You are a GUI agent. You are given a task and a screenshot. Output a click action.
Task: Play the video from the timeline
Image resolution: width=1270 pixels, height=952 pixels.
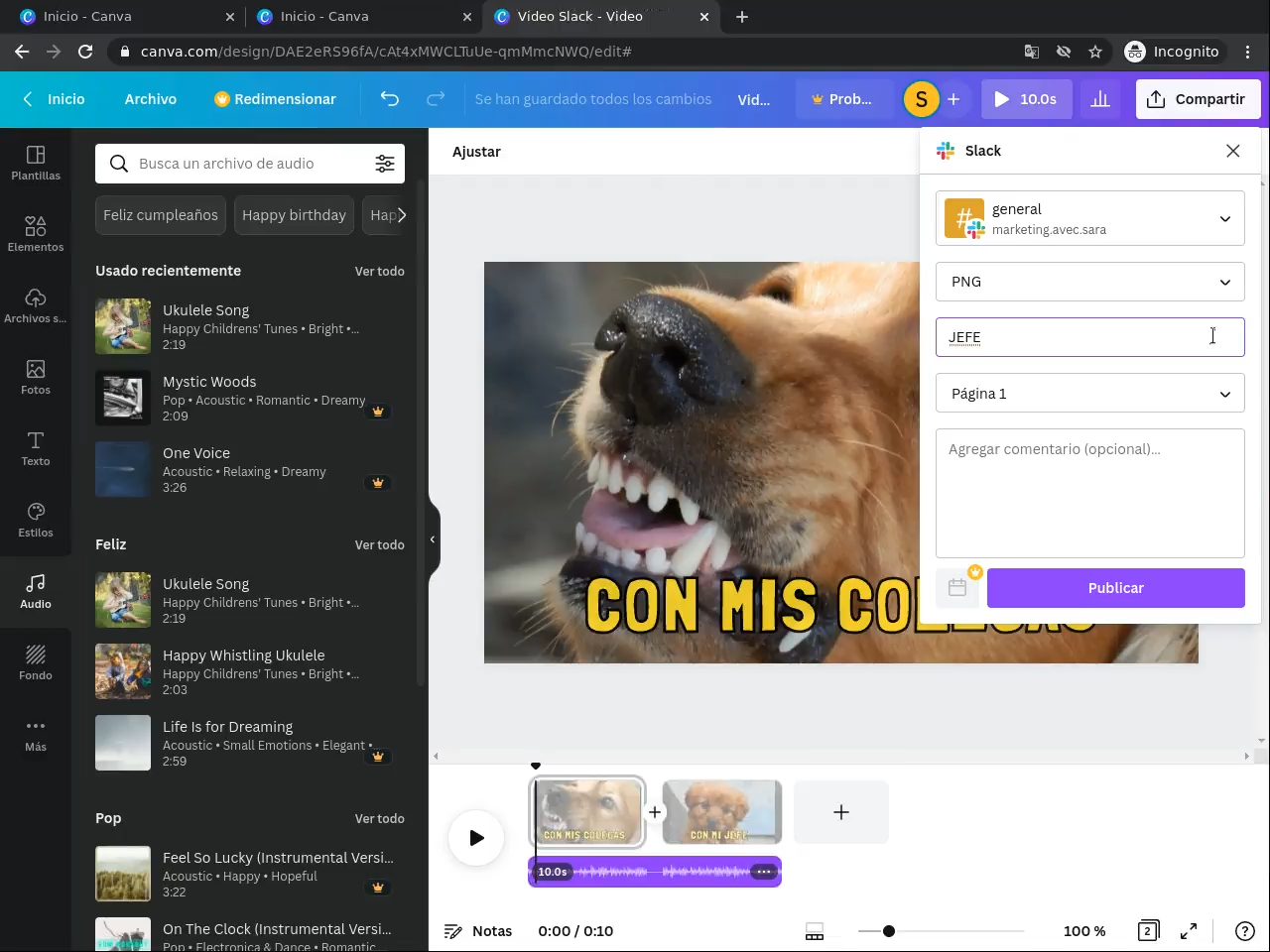(x=476, y=838)
